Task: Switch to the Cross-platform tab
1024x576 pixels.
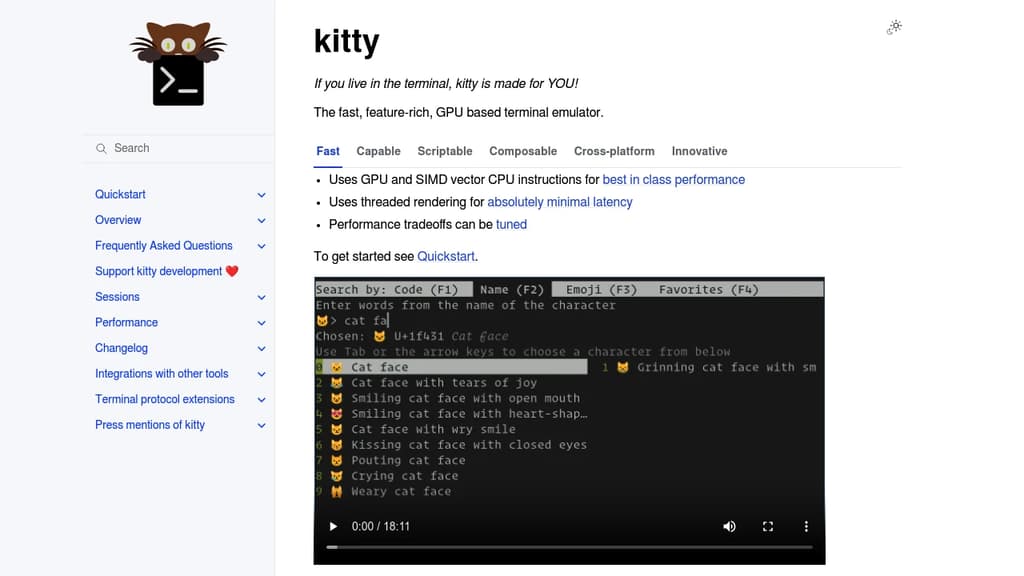Action: 614,151
